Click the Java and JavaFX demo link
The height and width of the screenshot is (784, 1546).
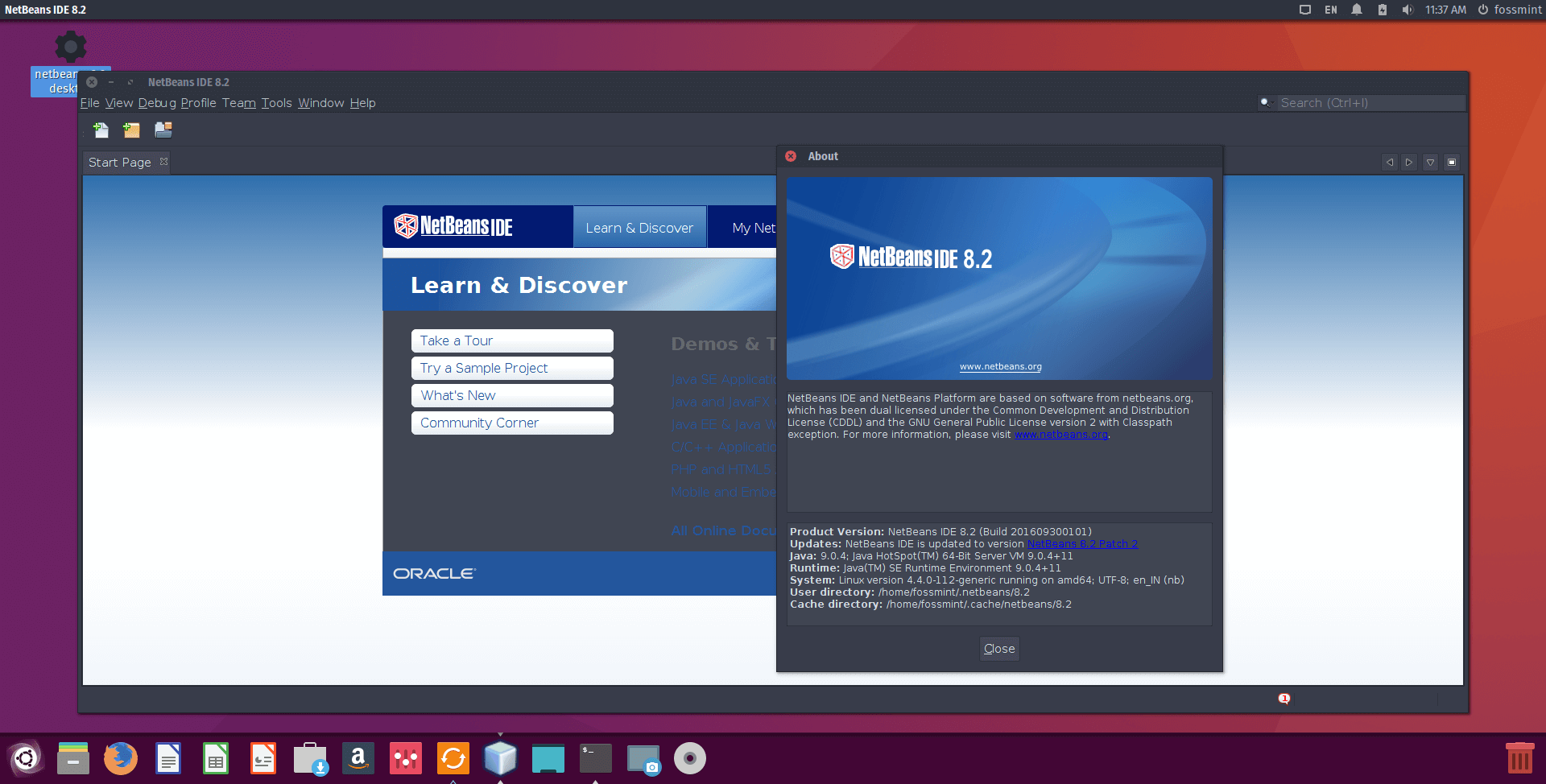(x=721, y=402)
